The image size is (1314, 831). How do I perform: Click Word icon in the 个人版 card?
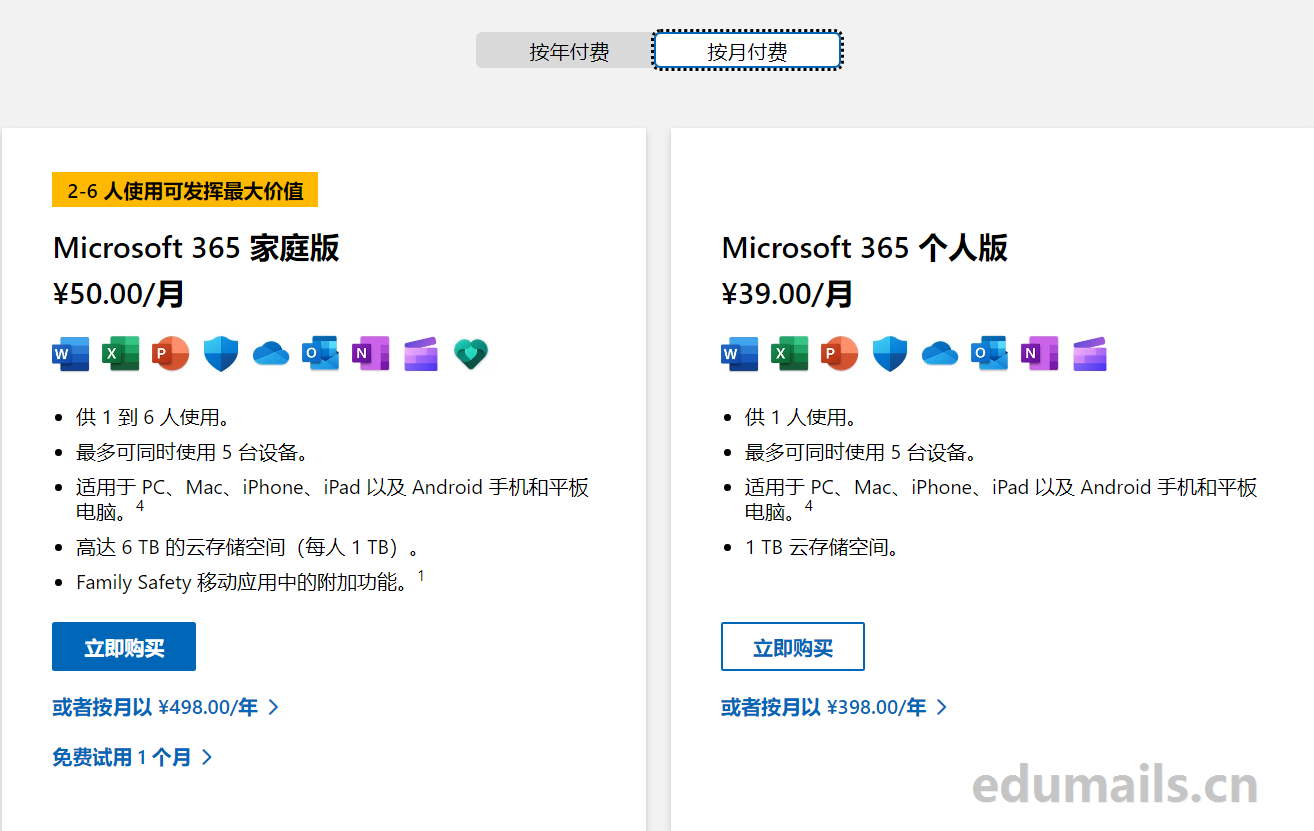(739, 354)
